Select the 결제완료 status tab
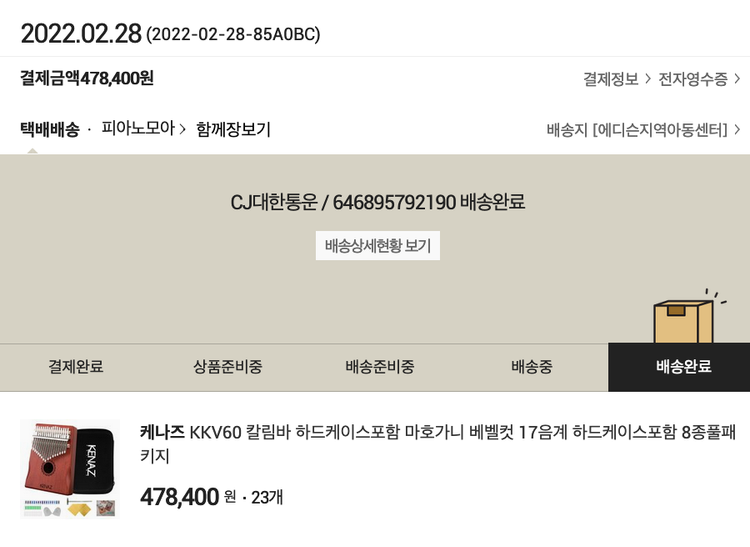Screen dimensions: 750x547 click(x=76, y=367)
